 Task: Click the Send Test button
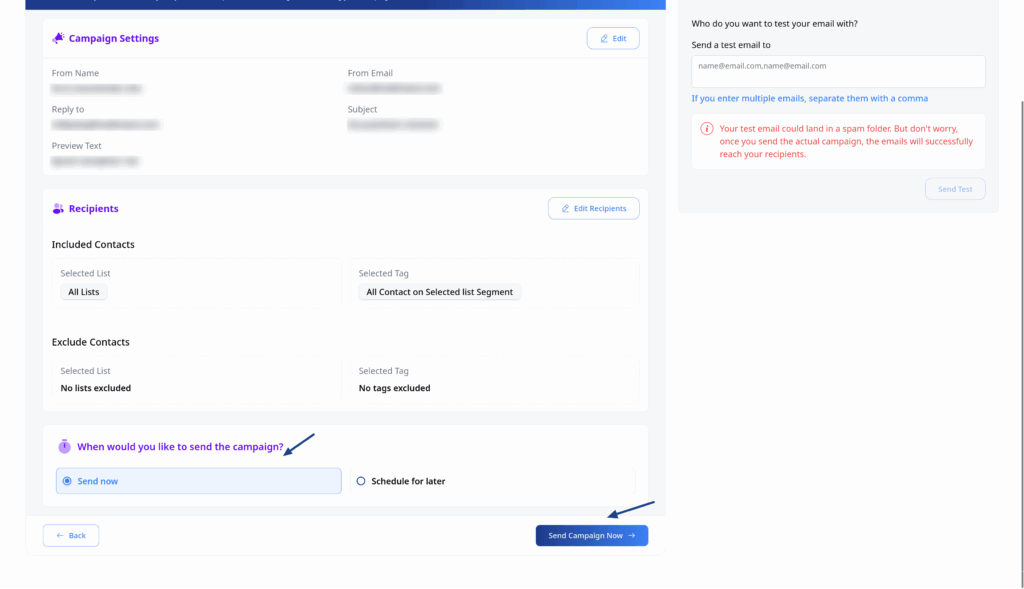(955, 189)
